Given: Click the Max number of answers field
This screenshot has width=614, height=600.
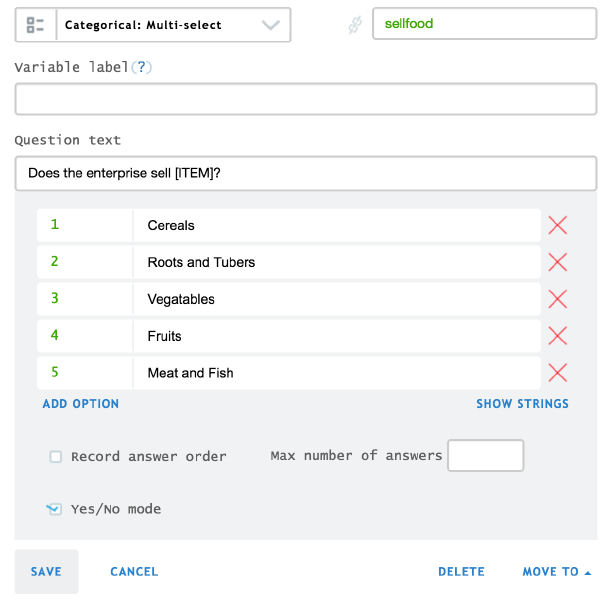Looking at the screenshot, I should tap(485, 456).
